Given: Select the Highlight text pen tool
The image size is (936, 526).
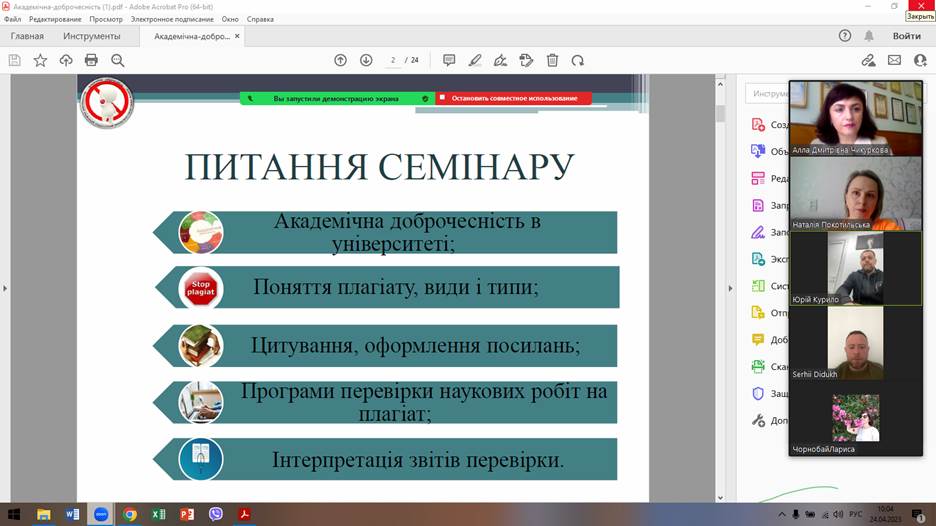Looking at the screenshot, I should [475, 60].
